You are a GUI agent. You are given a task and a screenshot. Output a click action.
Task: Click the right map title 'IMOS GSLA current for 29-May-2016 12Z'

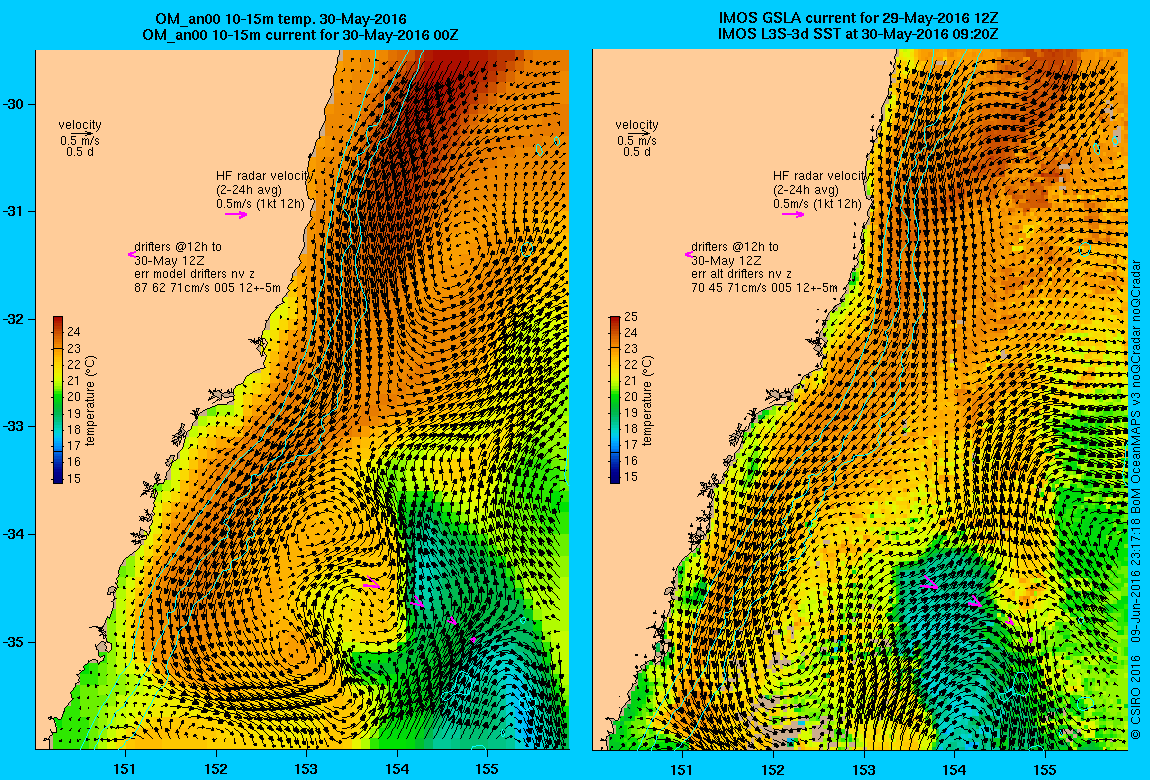[857, 18]
